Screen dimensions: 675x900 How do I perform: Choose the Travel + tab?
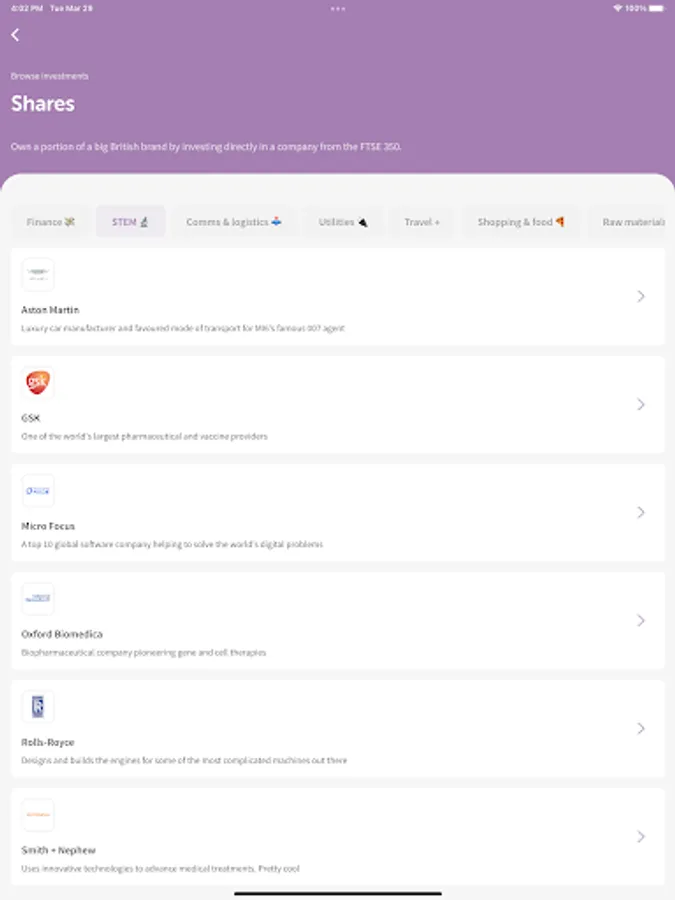tap(422, 222)
